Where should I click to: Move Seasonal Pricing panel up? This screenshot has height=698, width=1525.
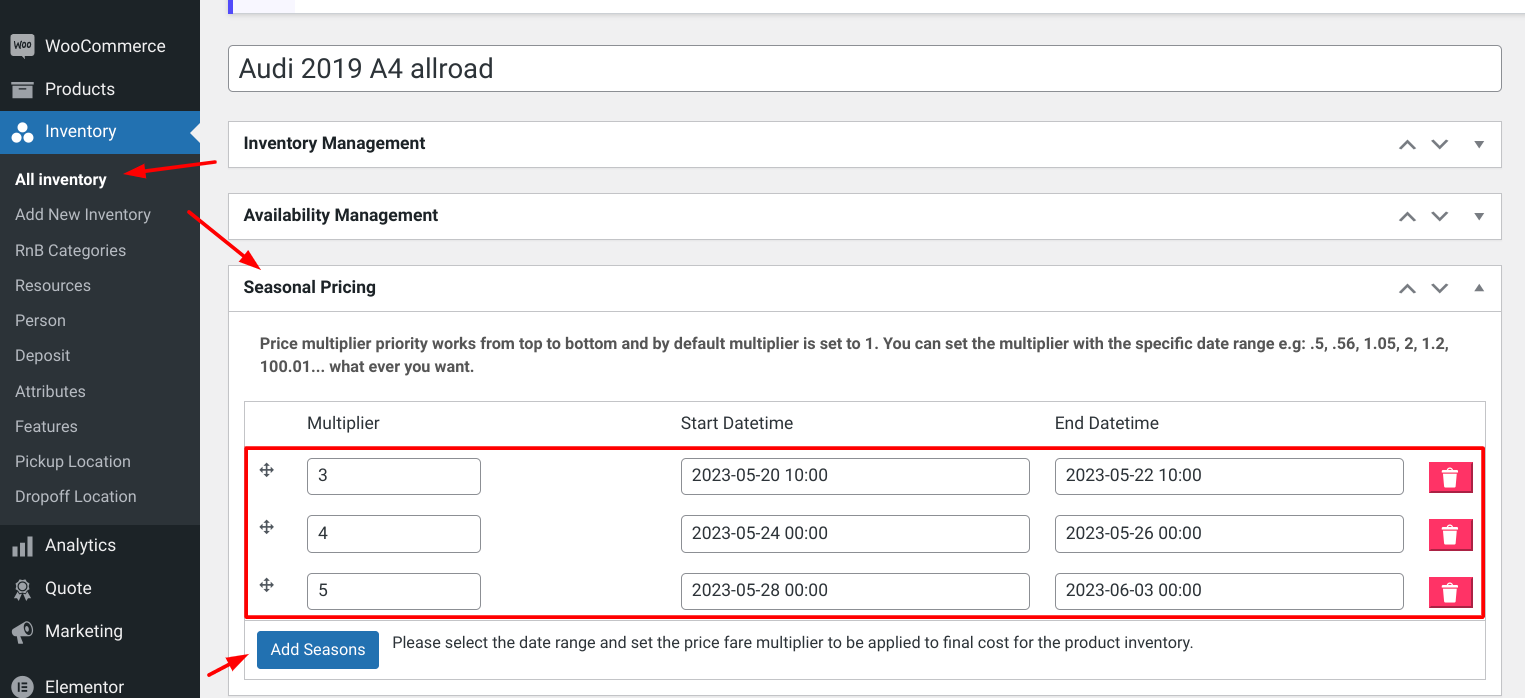1407,288
